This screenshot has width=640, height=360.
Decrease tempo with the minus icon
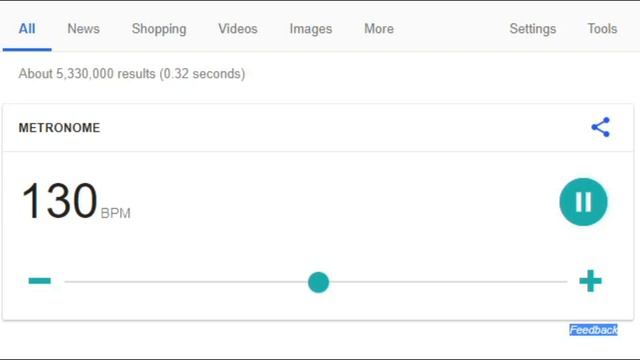click(40, 281)
